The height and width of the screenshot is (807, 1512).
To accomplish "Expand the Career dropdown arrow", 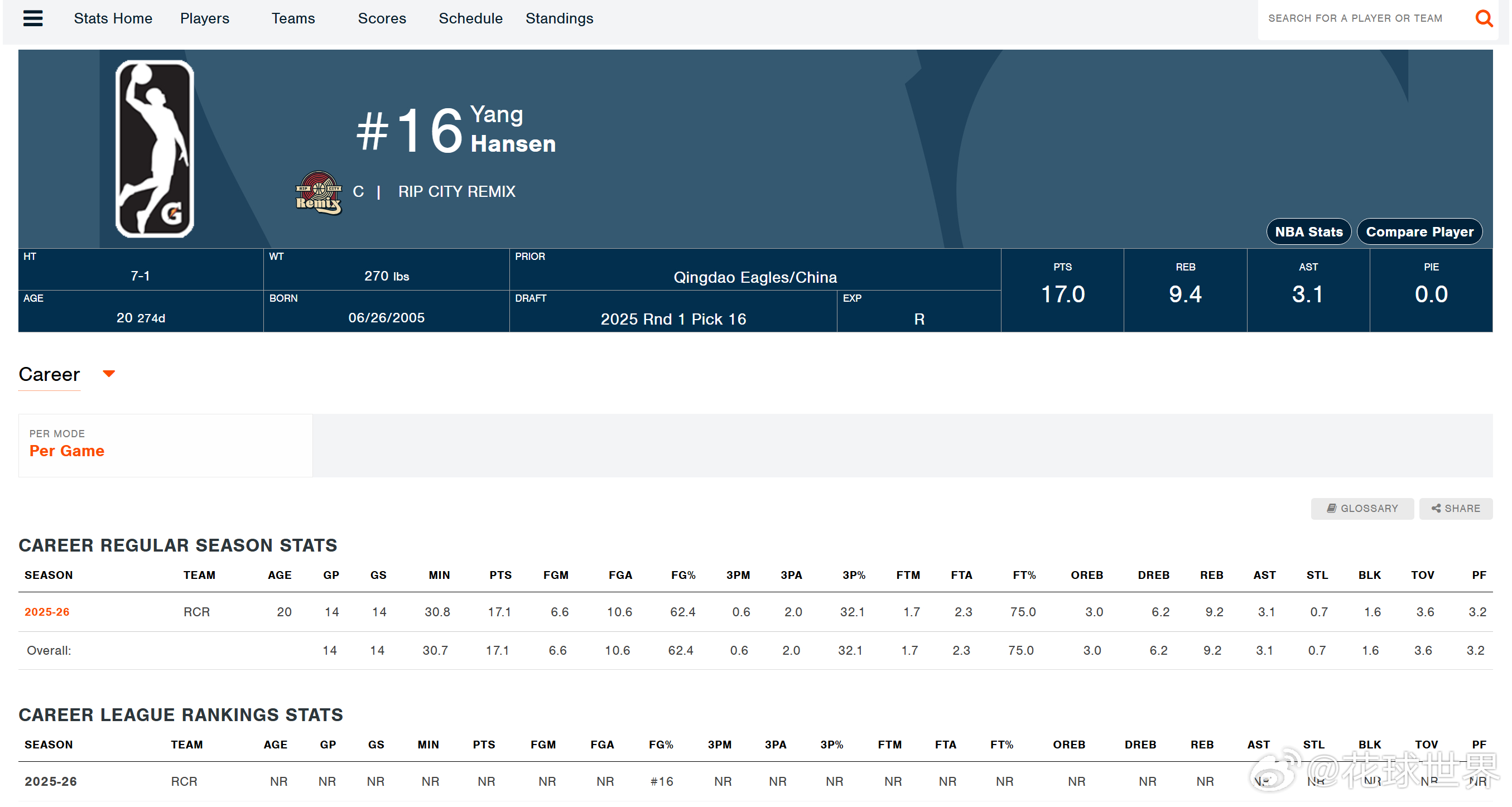I will tap(109, 374).
